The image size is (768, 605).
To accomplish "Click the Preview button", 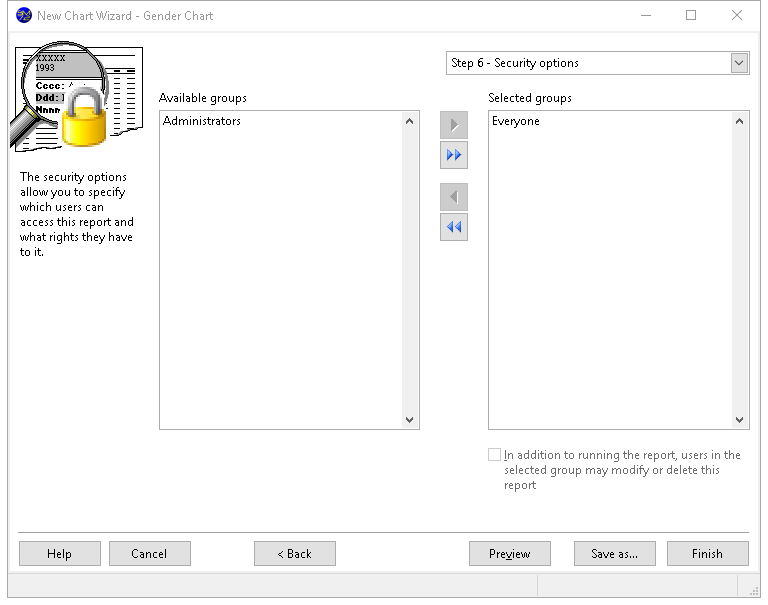I will click(510, 554).
